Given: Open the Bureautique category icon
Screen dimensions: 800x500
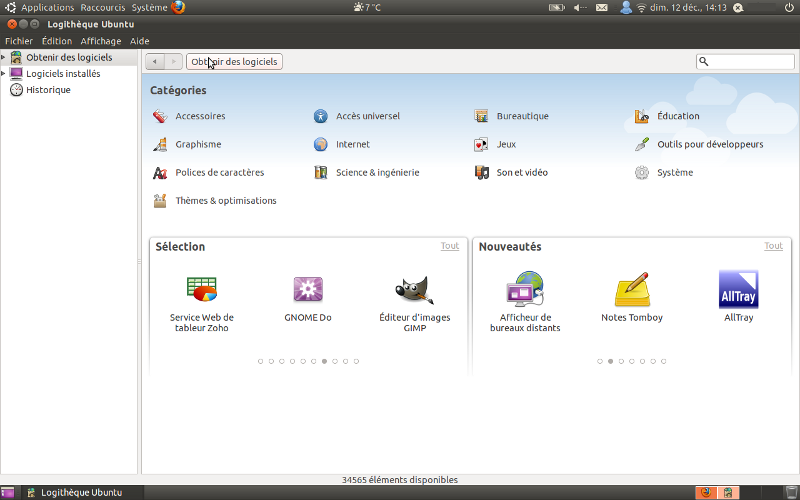Looking at the screenshot, I should 481,116.
